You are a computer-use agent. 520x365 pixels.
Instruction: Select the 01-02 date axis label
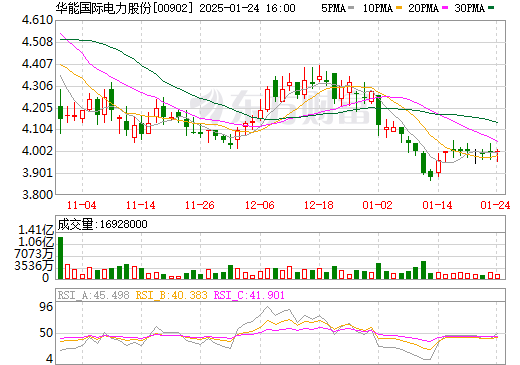click(x=378, y=205)
